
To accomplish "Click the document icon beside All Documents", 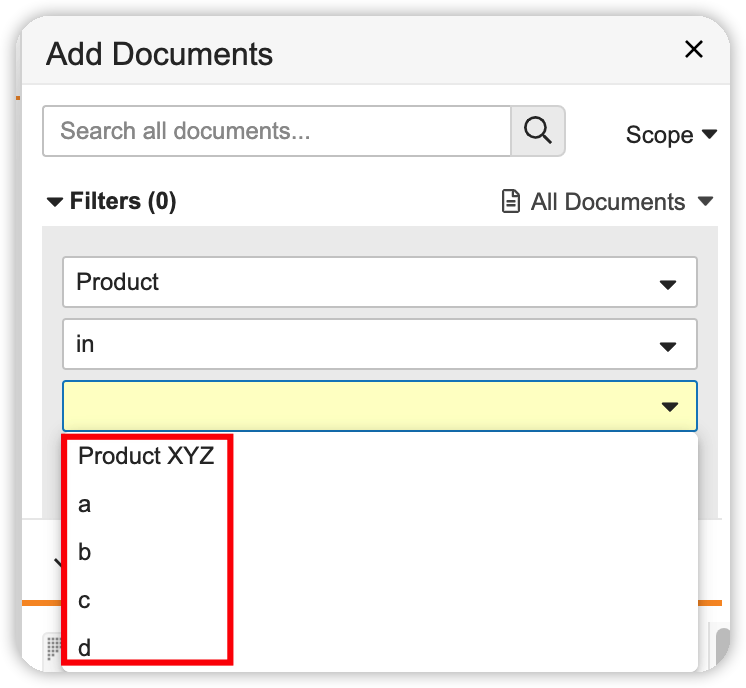I will point(511,202).
